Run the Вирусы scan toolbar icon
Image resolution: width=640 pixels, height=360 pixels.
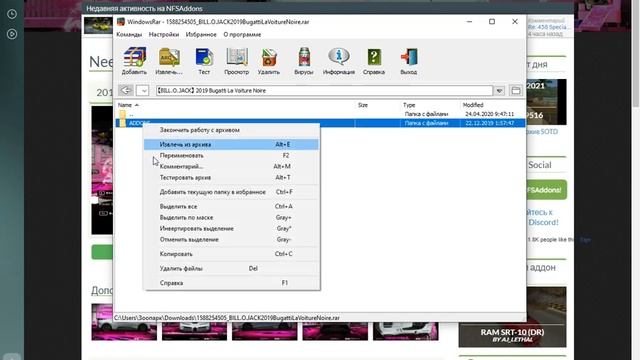click(x=304, y=60)
